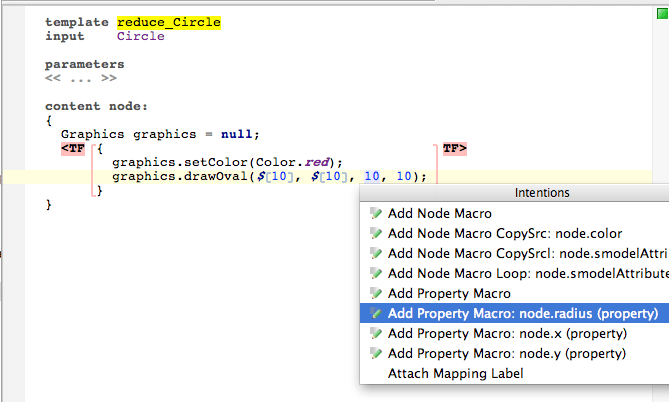The width and height of the screenshot is (669, 402).
Task: Click pencil icon beside plain Add Property Macro
Action: click(376, 294)
